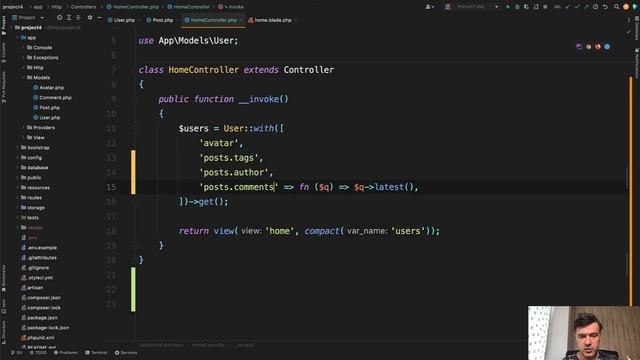Expand the Providers folder
The width and height of the screenshot is (640, 360).
click(x=24, y=127)
